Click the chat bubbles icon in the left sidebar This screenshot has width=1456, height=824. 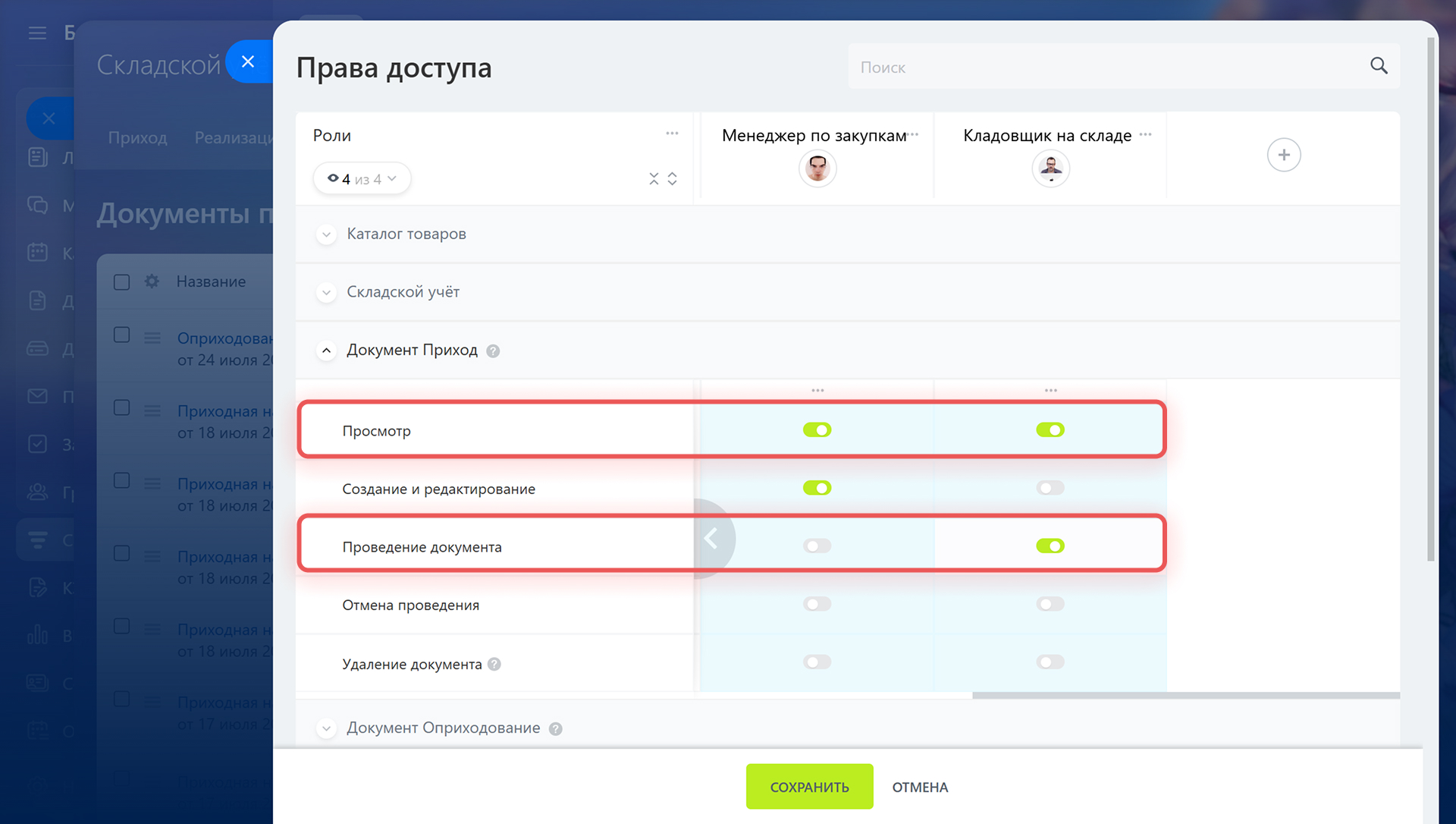[x=37, y=205]
